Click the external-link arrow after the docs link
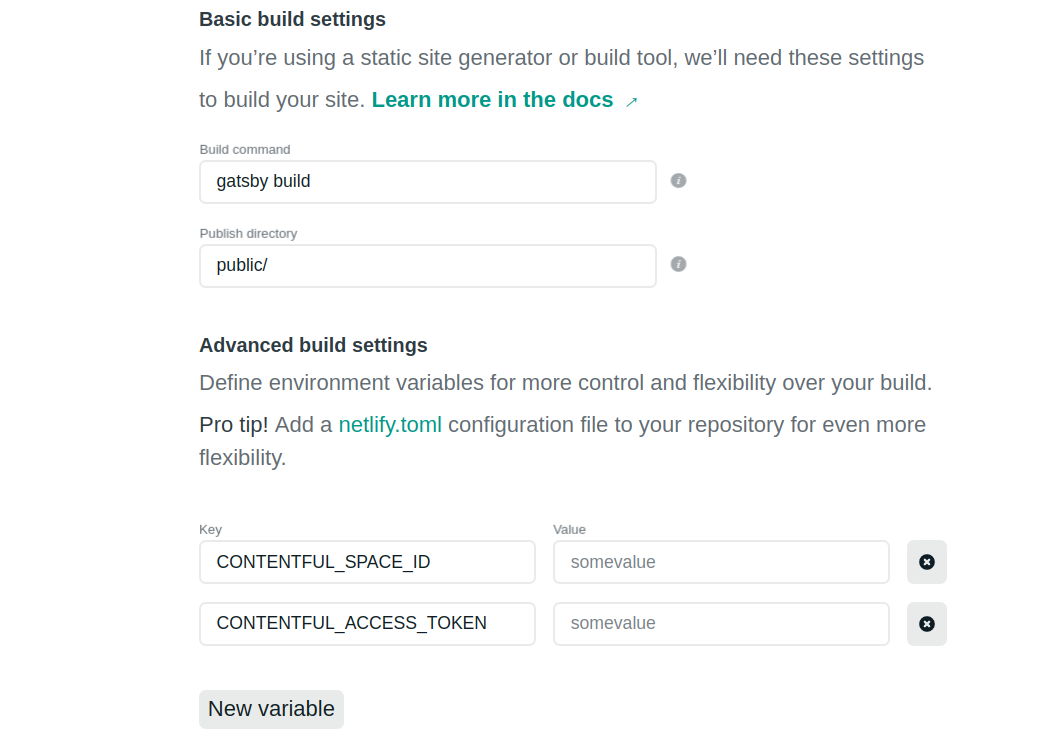This screenshot has height=749, width=1046. point(631,101)
